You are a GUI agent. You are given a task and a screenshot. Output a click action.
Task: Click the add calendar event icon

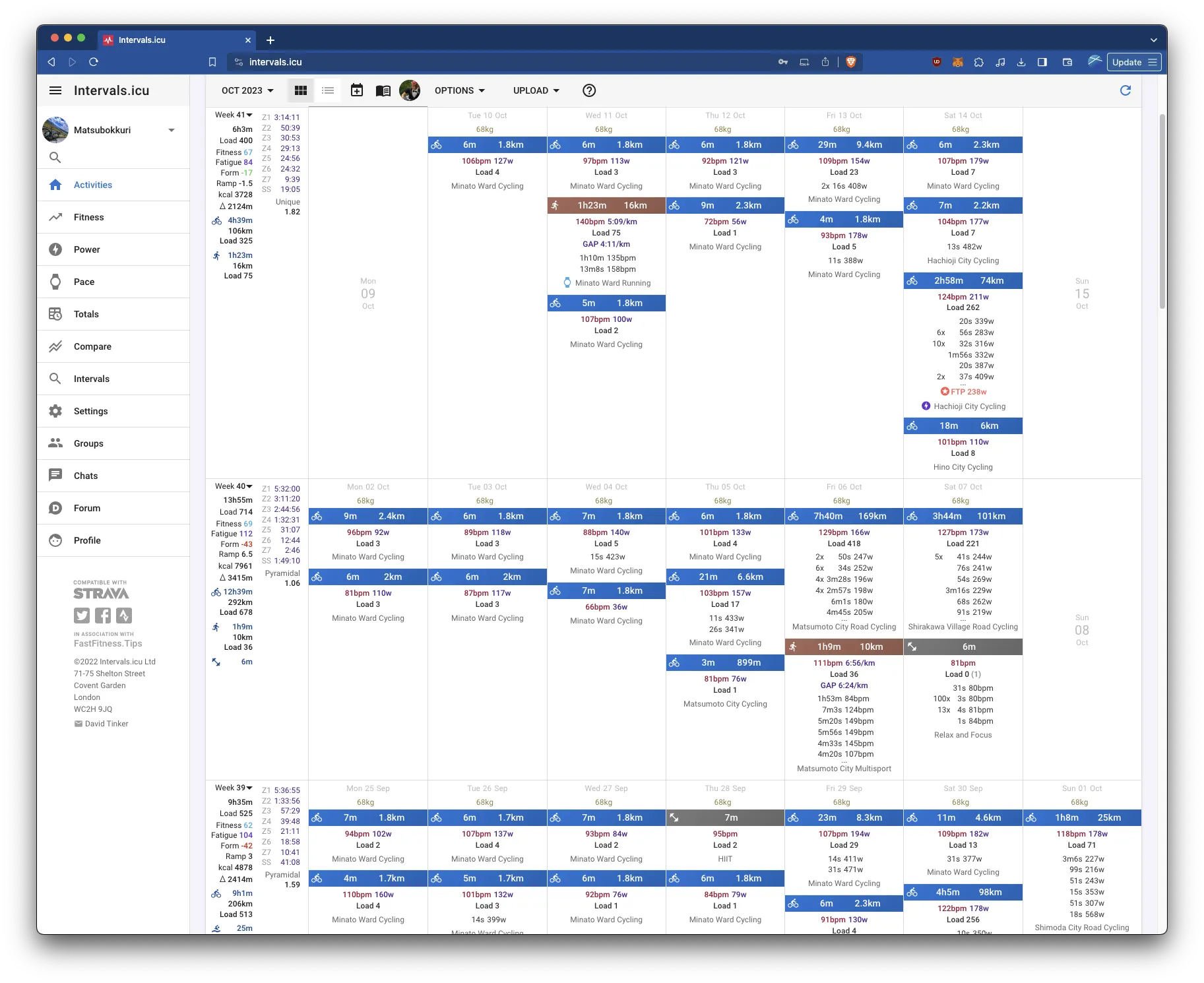[357, 90]
